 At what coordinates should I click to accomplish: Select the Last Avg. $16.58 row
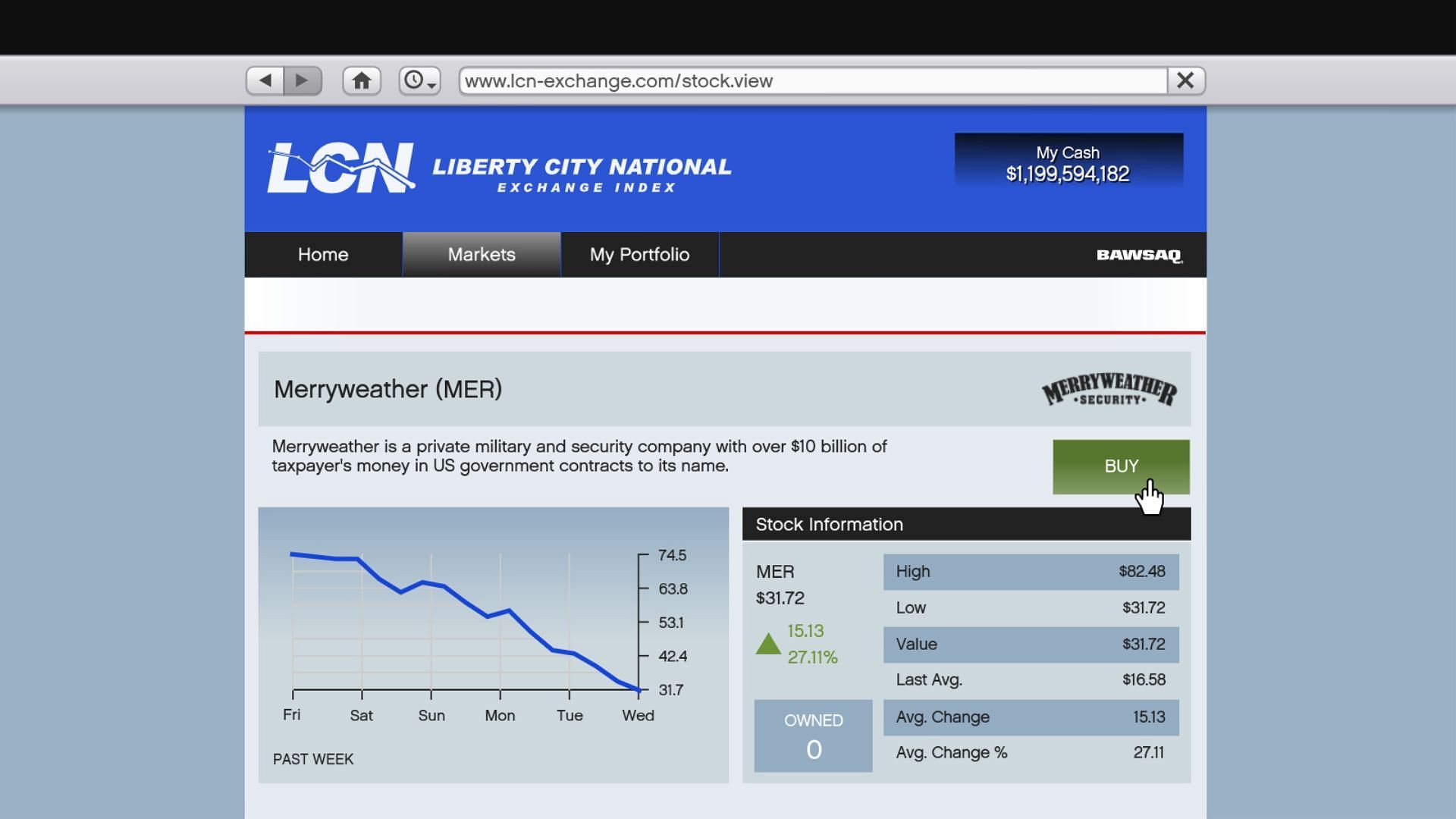tap(1031, 680)
